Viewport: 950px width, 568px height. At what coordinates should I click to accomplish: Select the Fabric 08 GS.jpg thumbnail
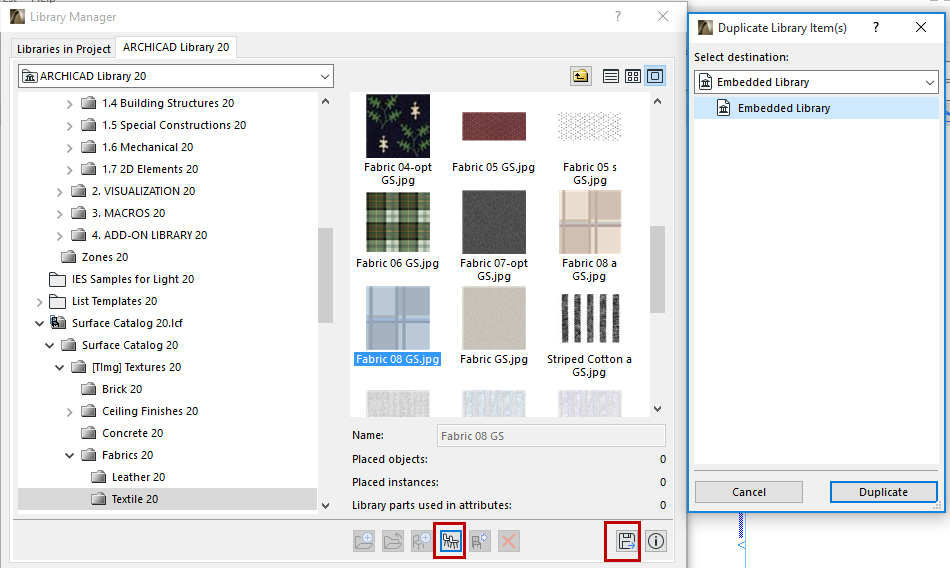pos(397,318)
